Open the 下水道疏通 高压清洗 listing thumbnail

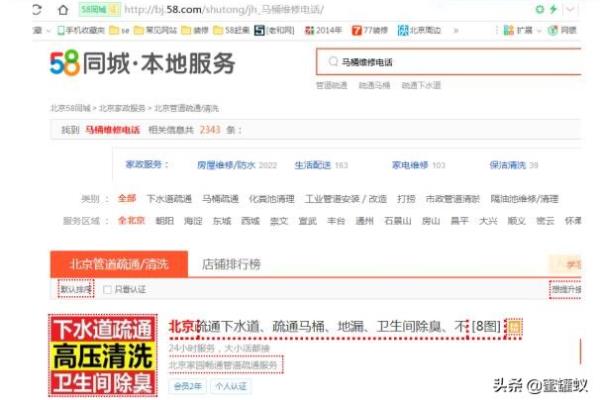point(103,356)
